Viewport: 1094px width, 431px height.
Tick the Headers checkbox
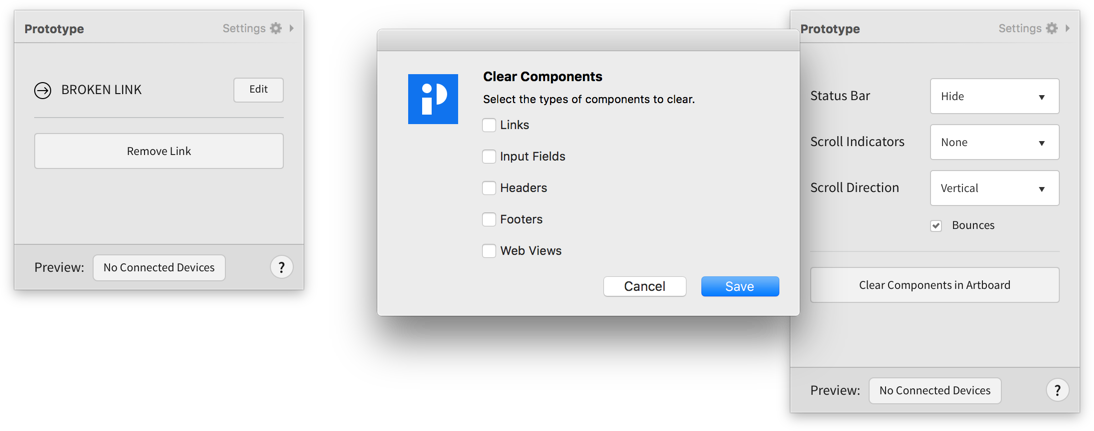pyautogui.click(x=489, y=188)
